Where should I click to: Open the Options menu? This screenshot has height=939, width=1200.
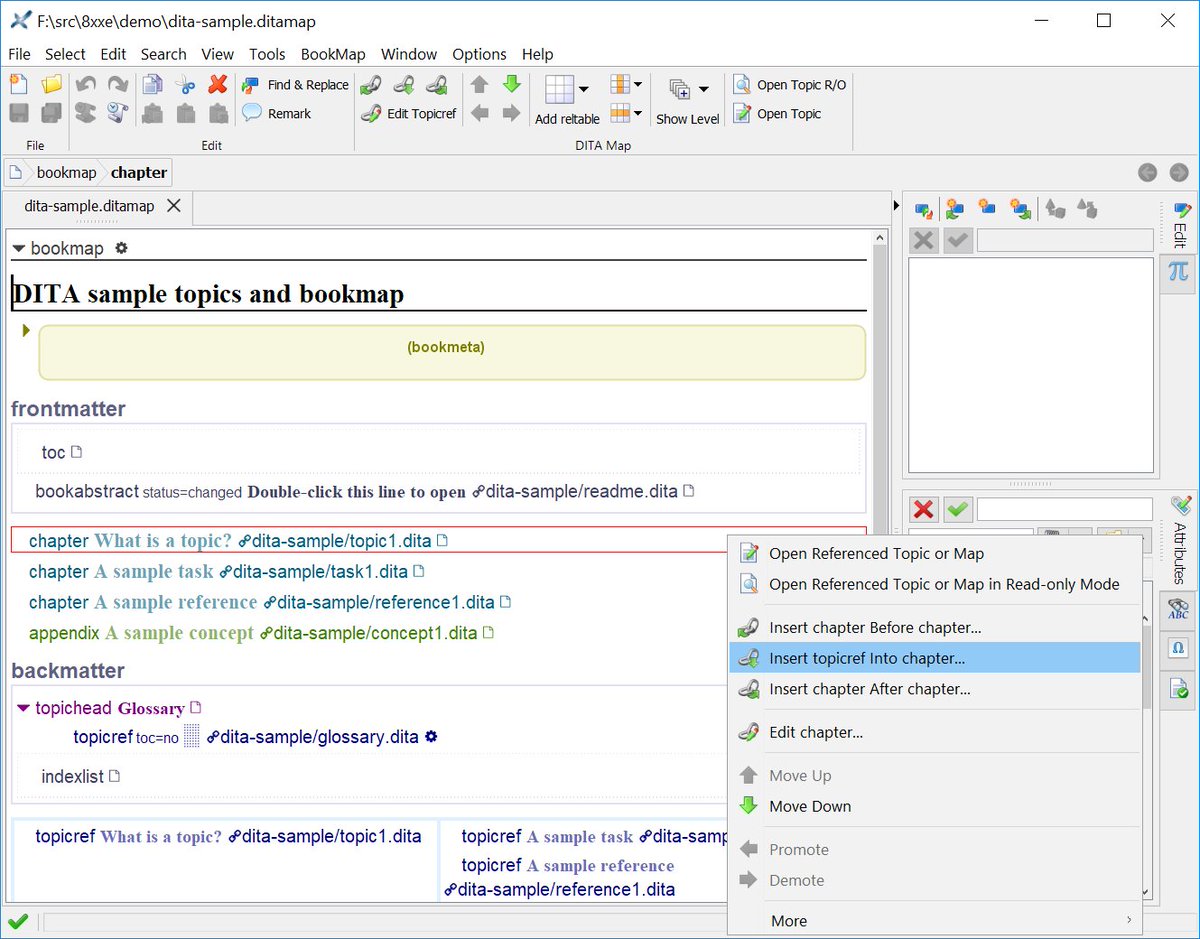pos(479,54)
